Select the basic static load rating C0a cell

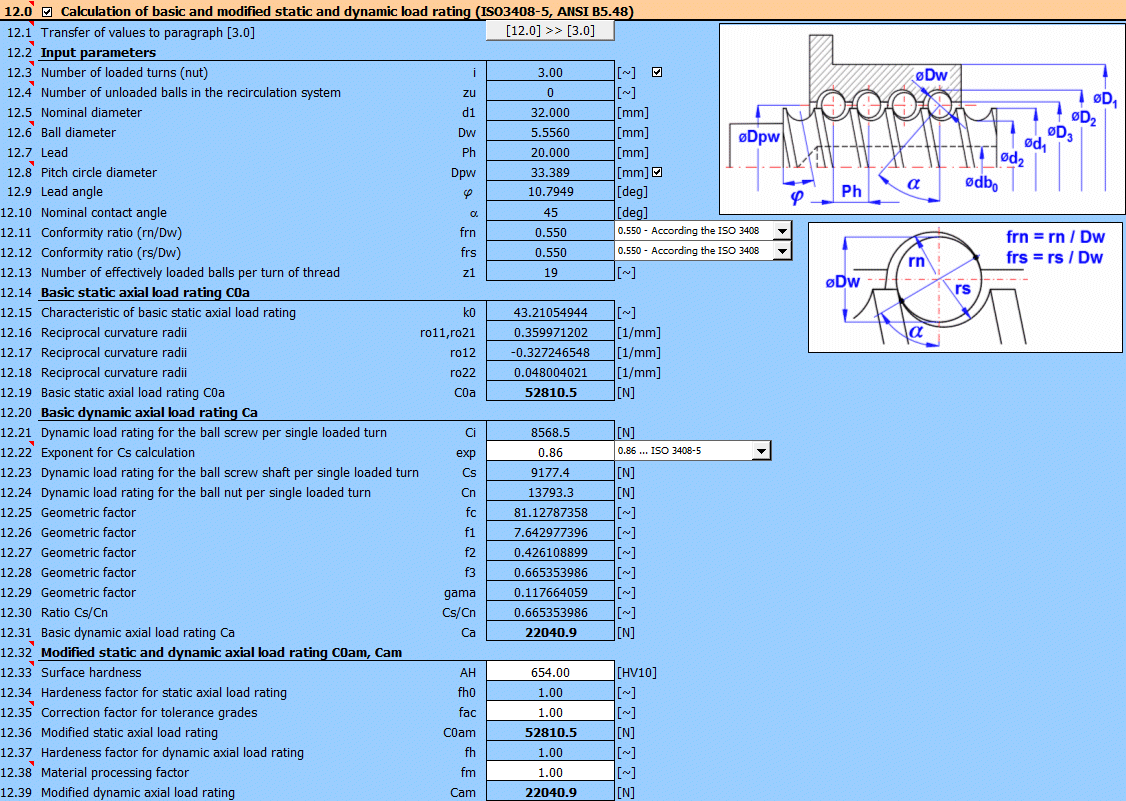[x=549, y=392]
